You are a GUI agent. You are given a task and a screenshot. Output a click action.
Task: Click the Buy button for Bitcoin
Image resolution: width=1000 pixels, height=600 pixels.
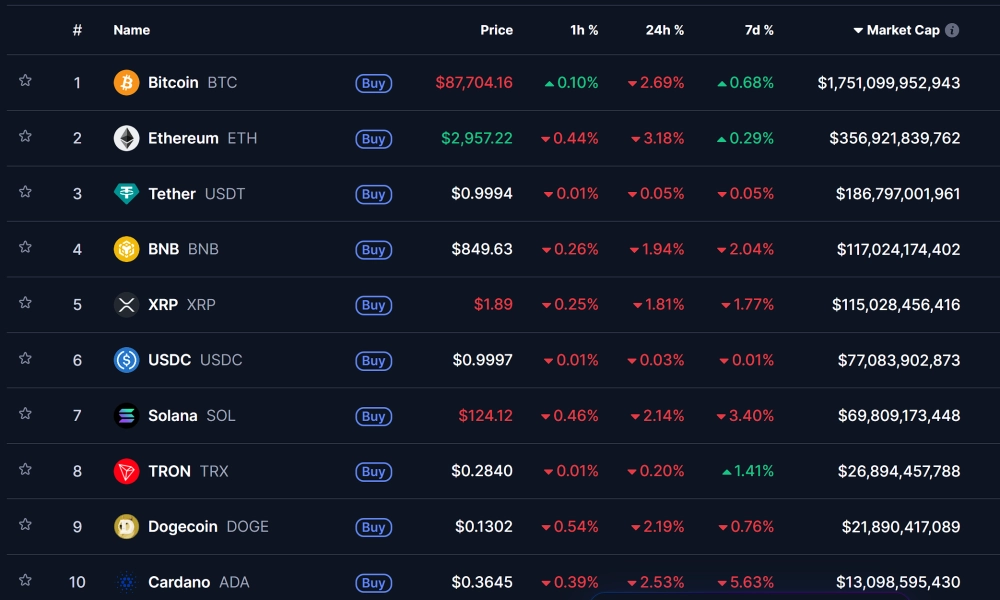coord(373,84)
